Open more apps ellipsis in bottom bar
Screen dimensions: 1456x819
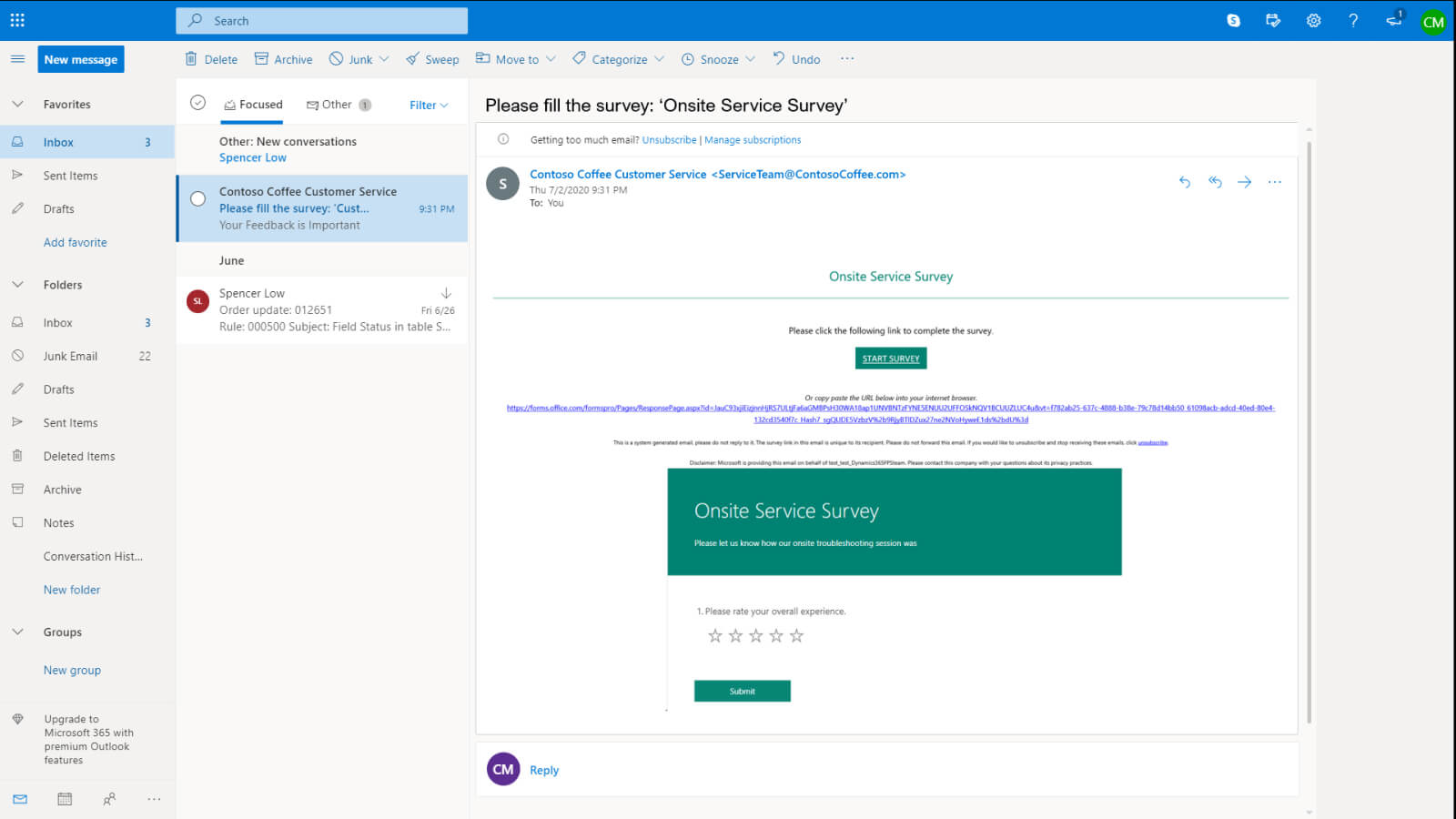(154, 799)
